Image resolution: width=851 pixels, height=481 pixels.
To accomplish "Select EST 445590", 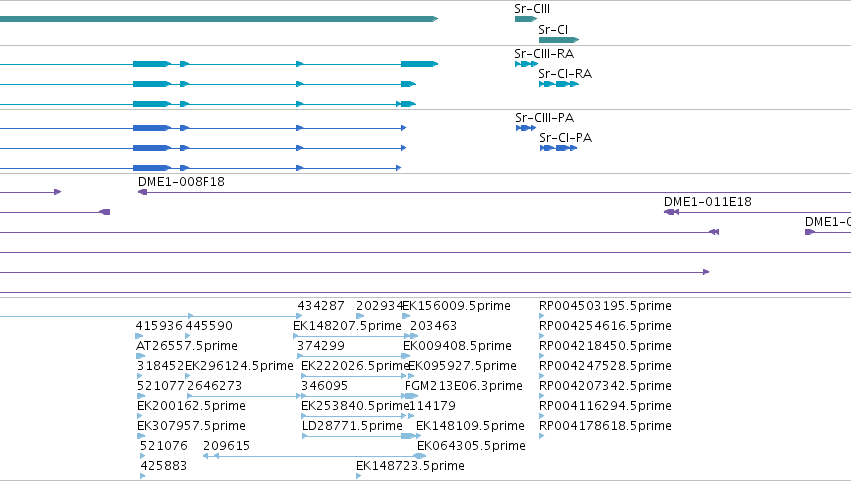I will click(209, 326).
